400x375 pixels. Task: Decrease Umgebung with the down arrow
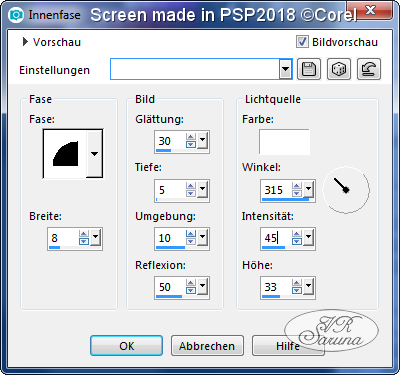(191, 242)
